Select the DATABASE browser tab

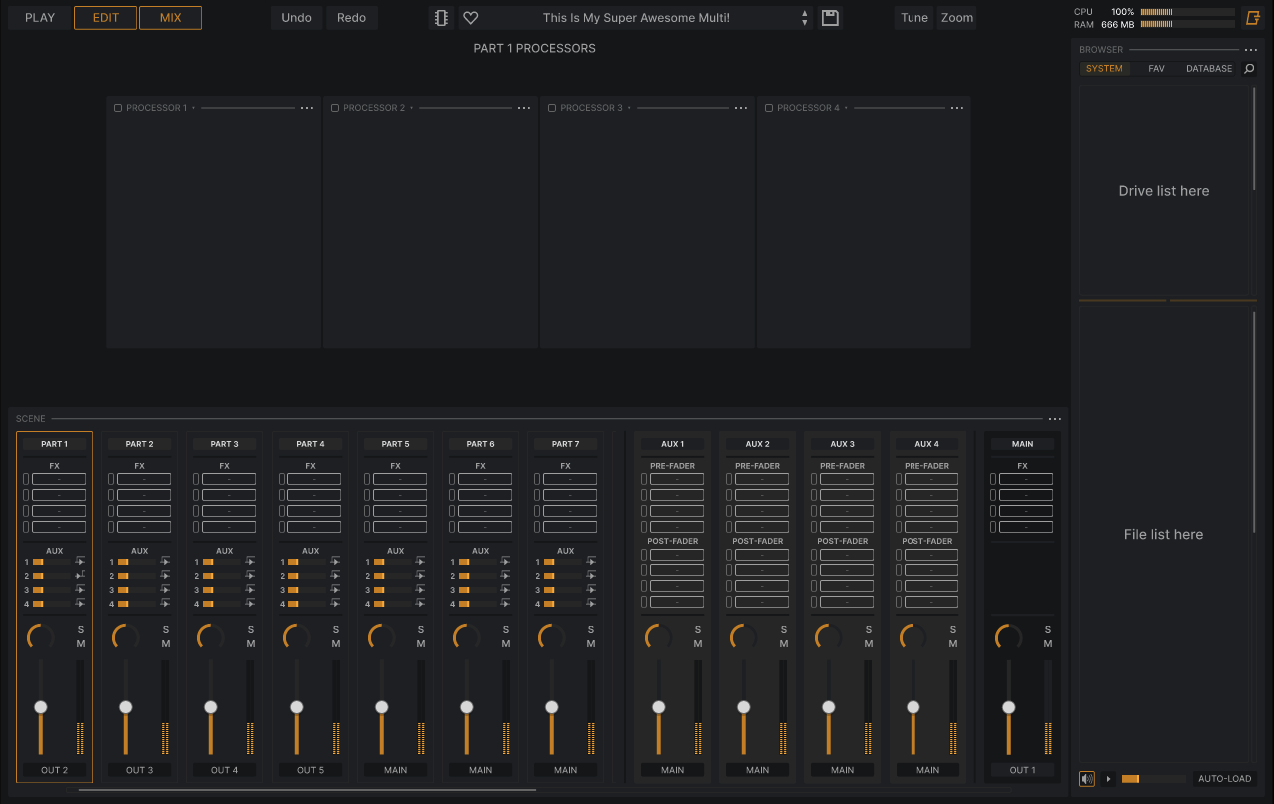point(1209,69)
